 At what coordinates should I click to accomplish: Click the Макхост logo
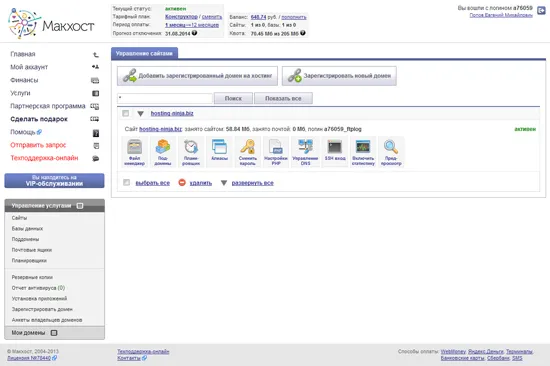click(51, 24)
